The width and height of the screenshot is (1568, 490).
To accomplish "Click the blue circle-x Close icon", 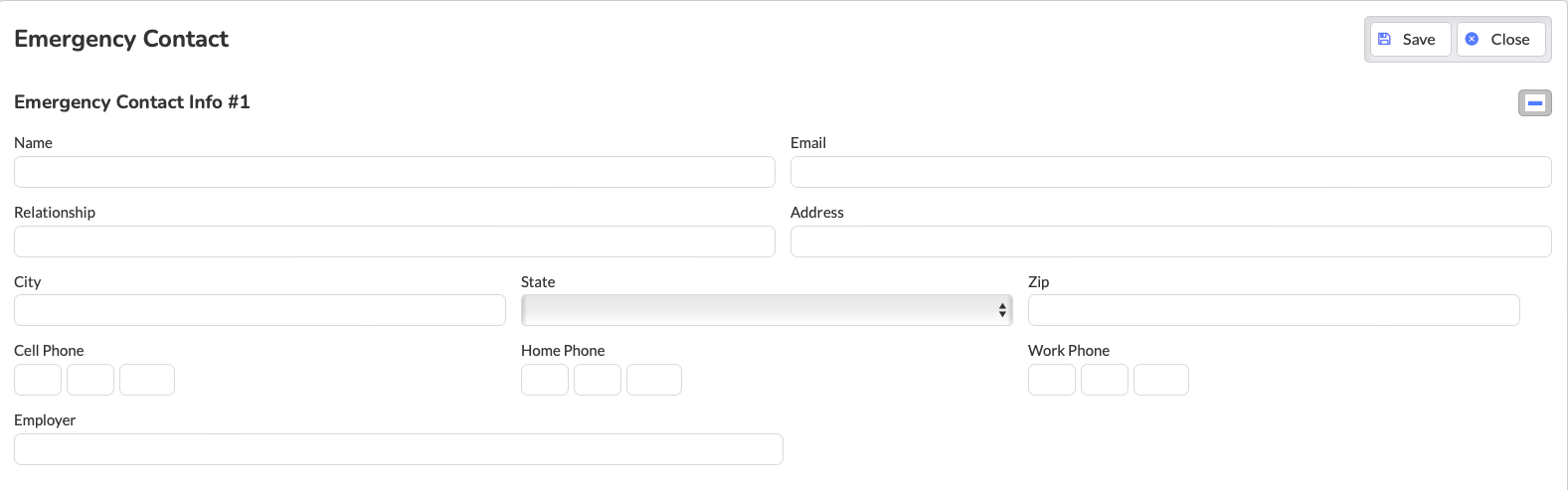I will click(x=1472, y=39).
